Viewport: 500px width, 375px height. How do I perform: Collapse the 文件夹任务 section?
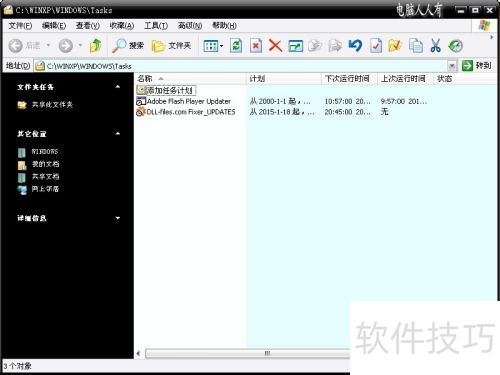(x=118, y=87)
